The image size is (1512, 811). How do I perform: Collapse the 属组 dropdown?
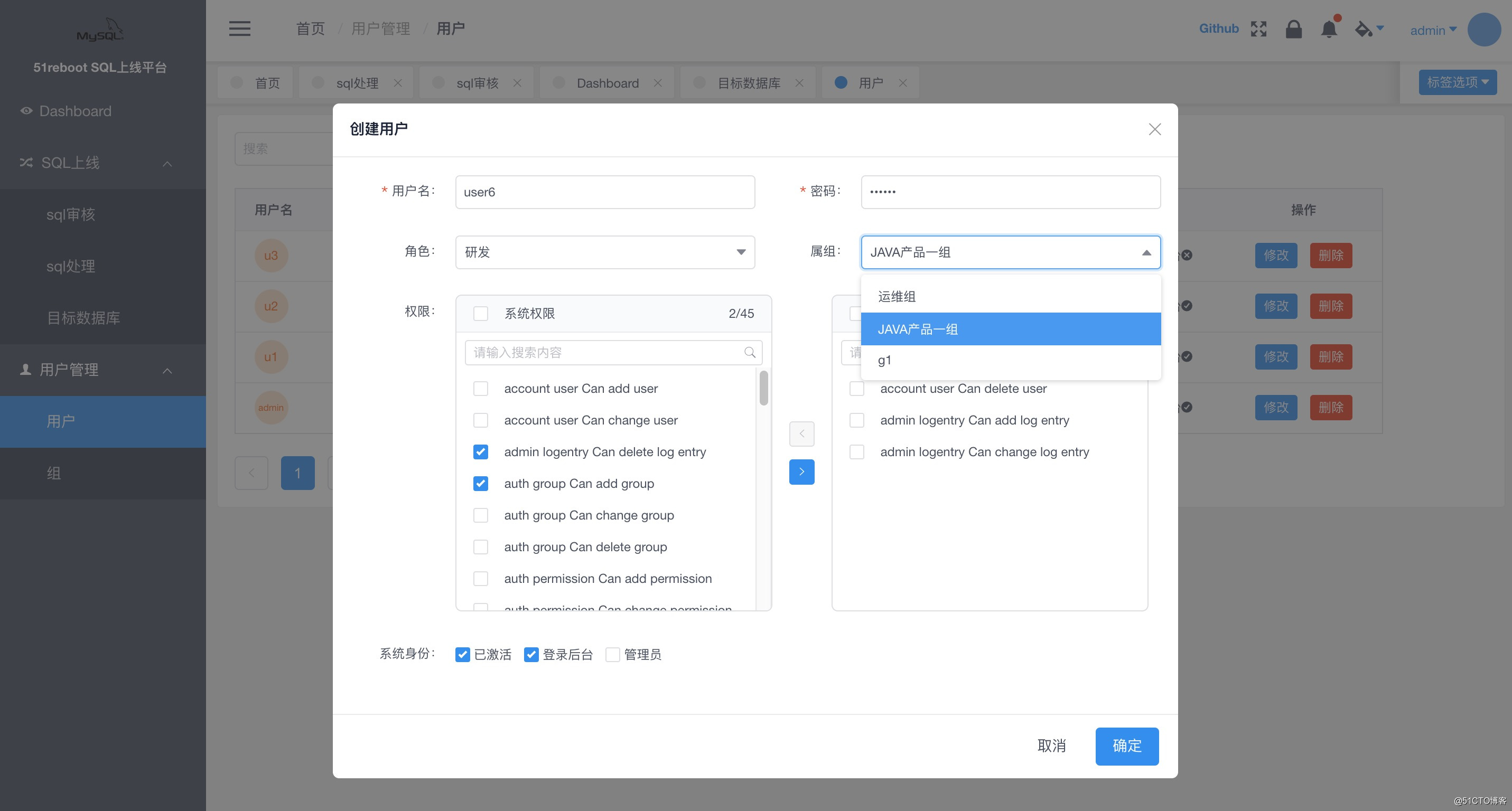[x=1011, y=252]
